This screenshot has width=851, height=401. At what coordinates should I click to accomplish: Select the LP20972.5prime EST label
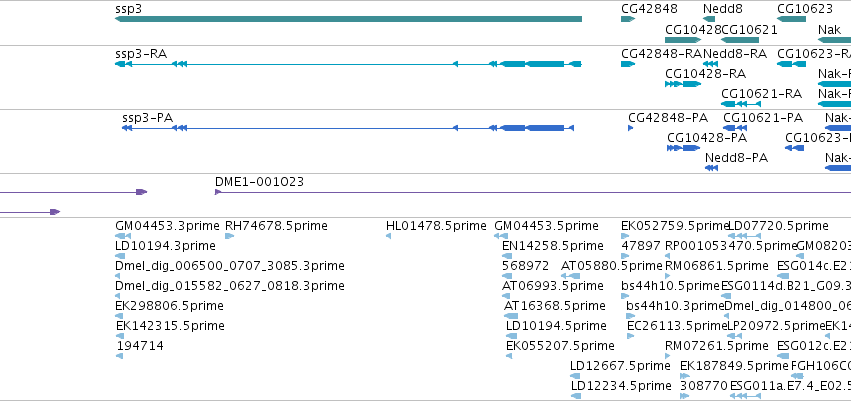coord(776,326)
